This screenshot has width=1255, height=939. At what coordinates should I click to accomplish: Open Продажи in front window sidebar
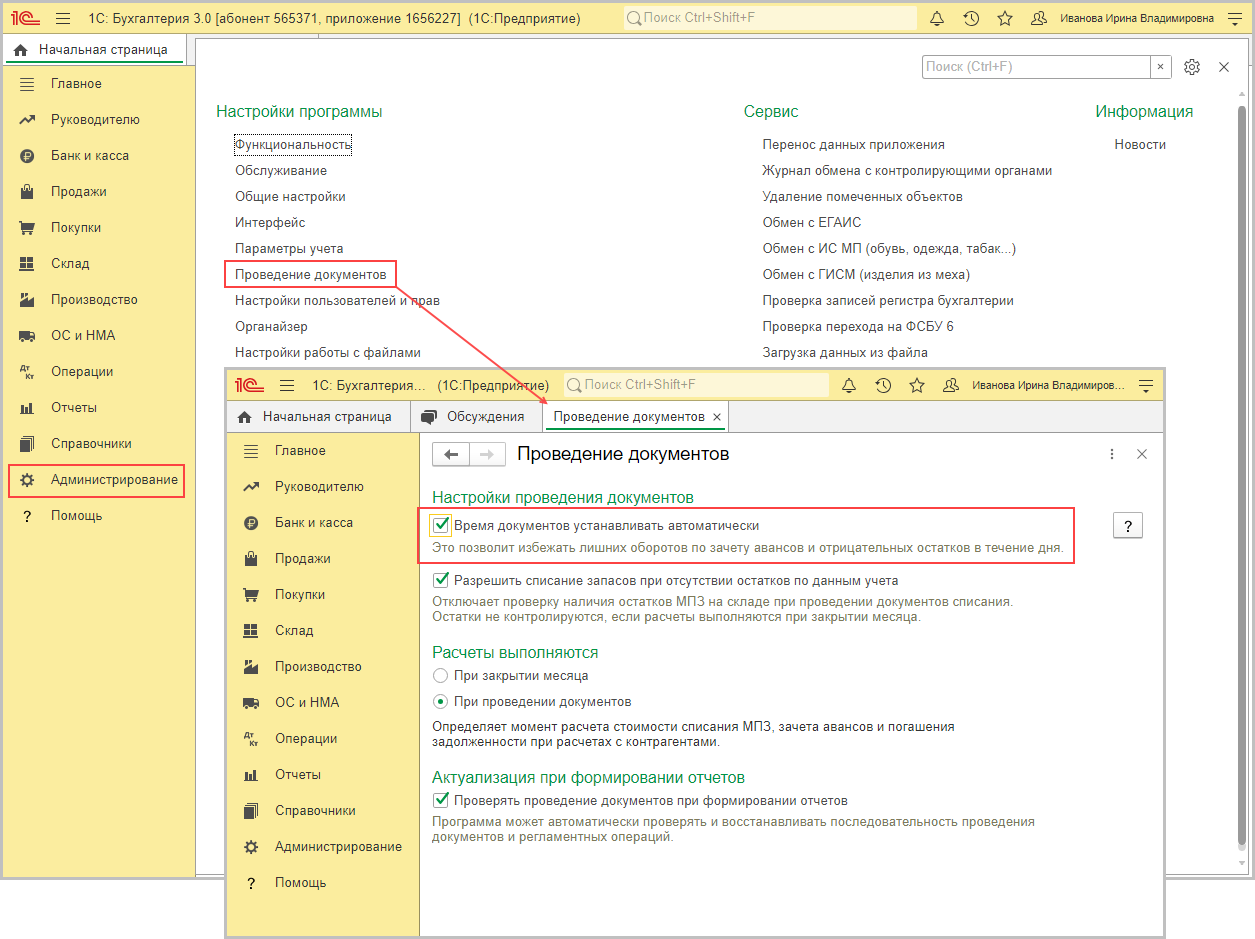click(303, 559)
